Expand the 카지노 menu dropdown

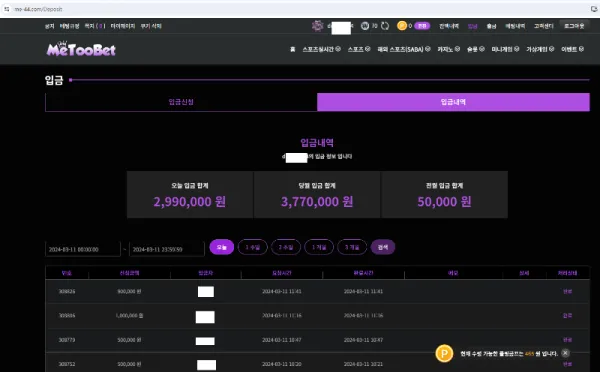(x=448, y=49)
